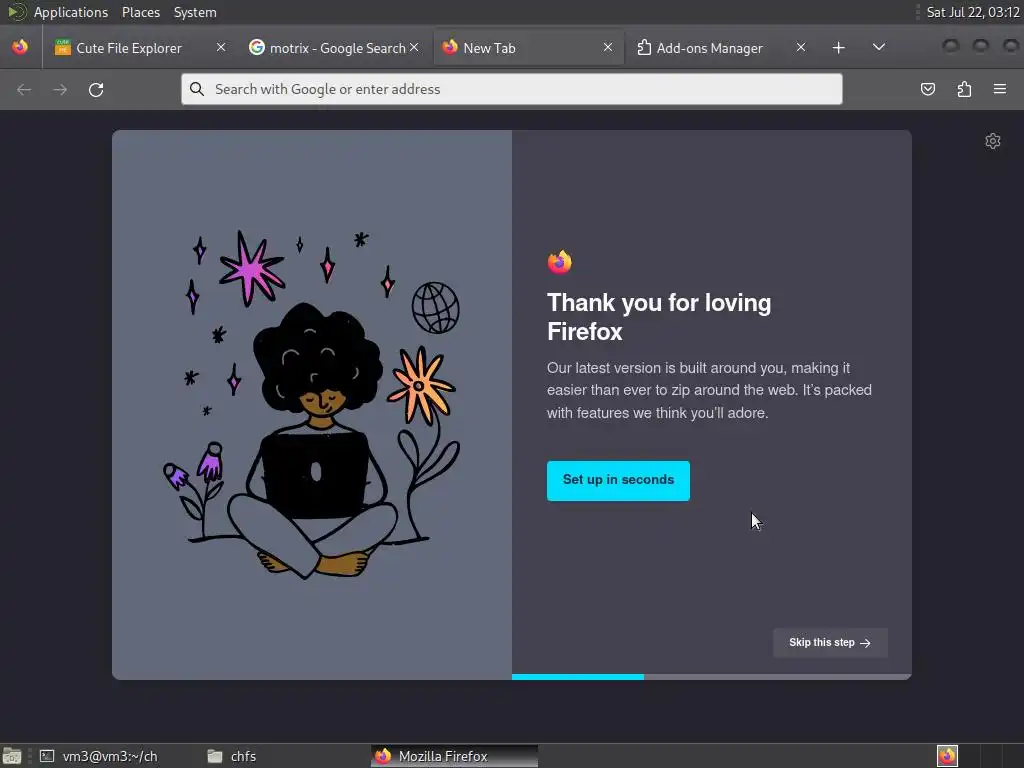
Task: Click the Google favicon on motrix tab
Action: [x=257, y=47]
